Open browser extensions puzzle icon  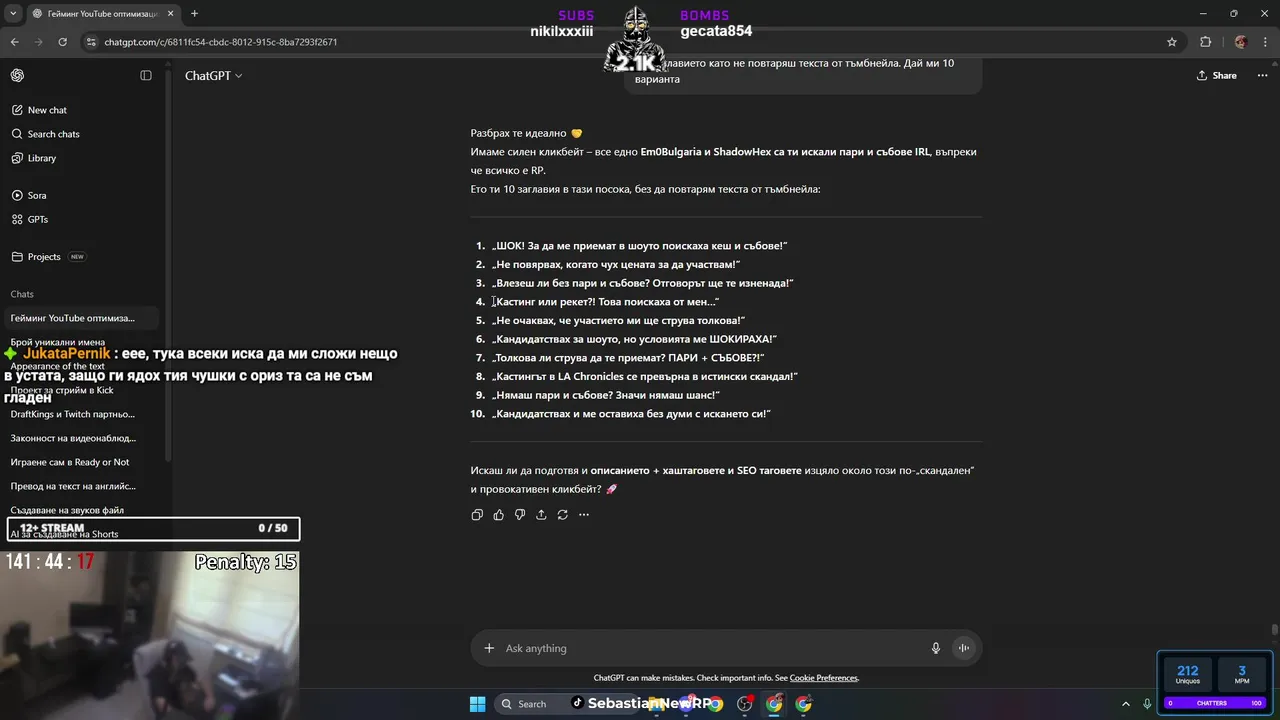1205,42
